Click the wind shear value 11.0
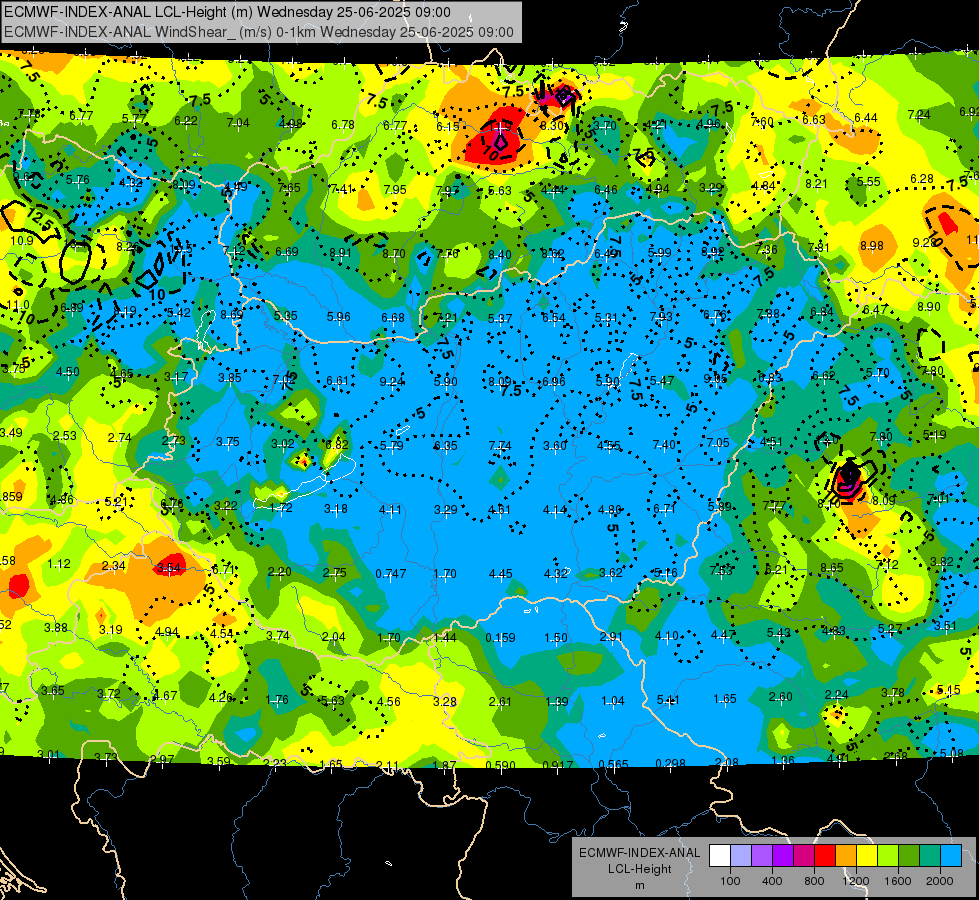 (17, 305)
